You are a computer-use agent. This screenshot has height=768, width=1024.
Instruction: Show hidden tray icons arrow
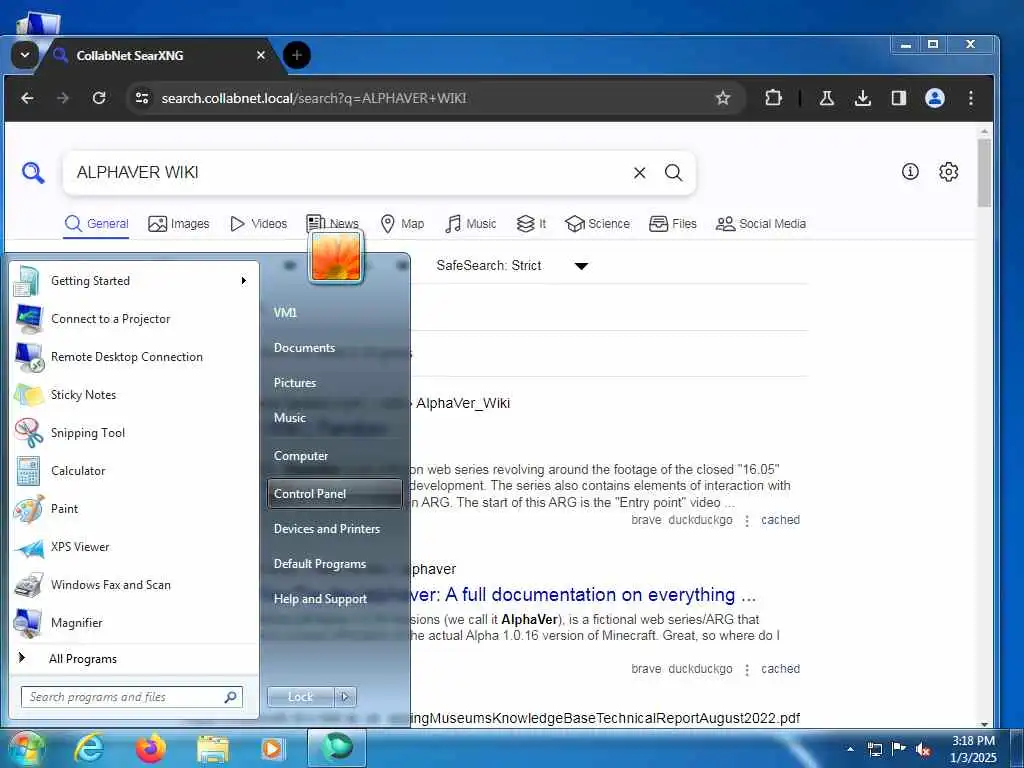(850, 749)
